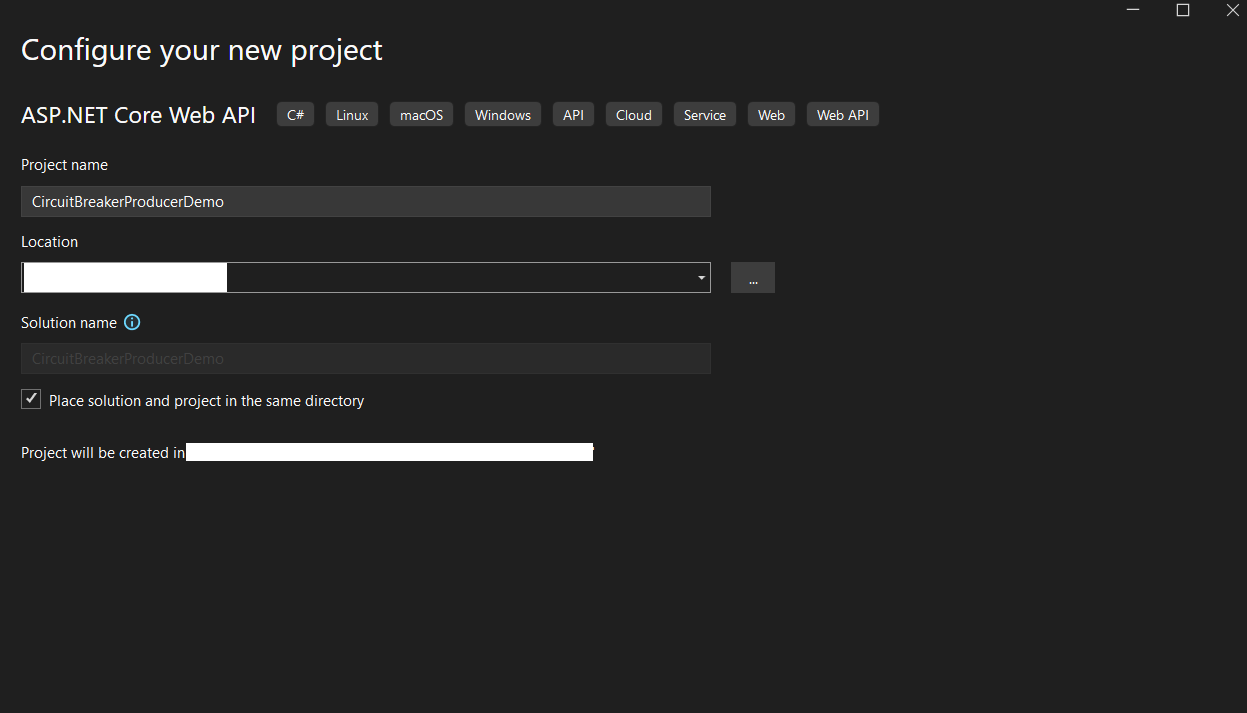Viewport: 1247px width, 713px height.
Task: Click the Web tag
Action: click(x=770, y=114)
